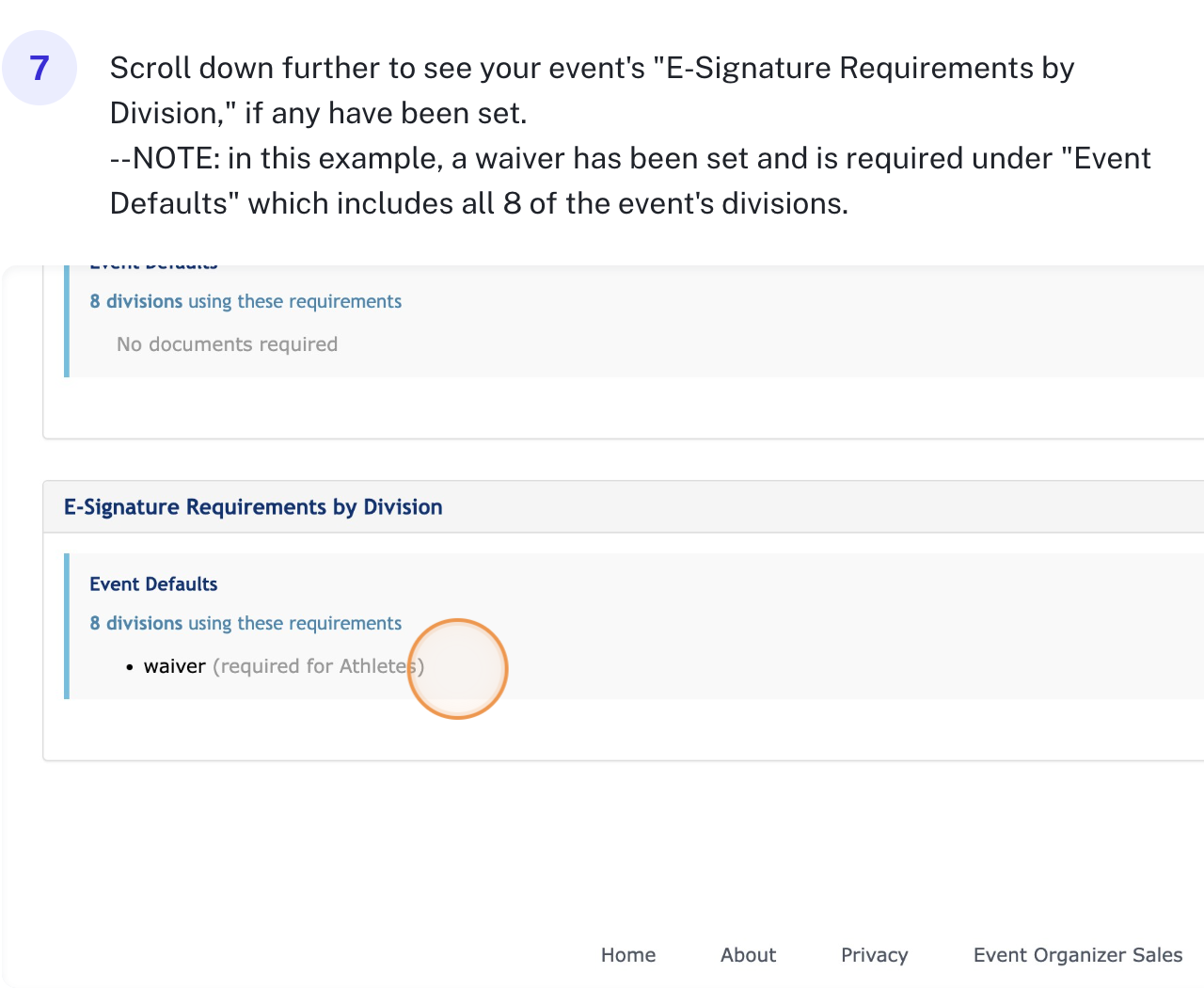This screenshot has height=1005, width=1204.
Task: Click blue left border beside No documents block
Action: (x=67, y=322)
